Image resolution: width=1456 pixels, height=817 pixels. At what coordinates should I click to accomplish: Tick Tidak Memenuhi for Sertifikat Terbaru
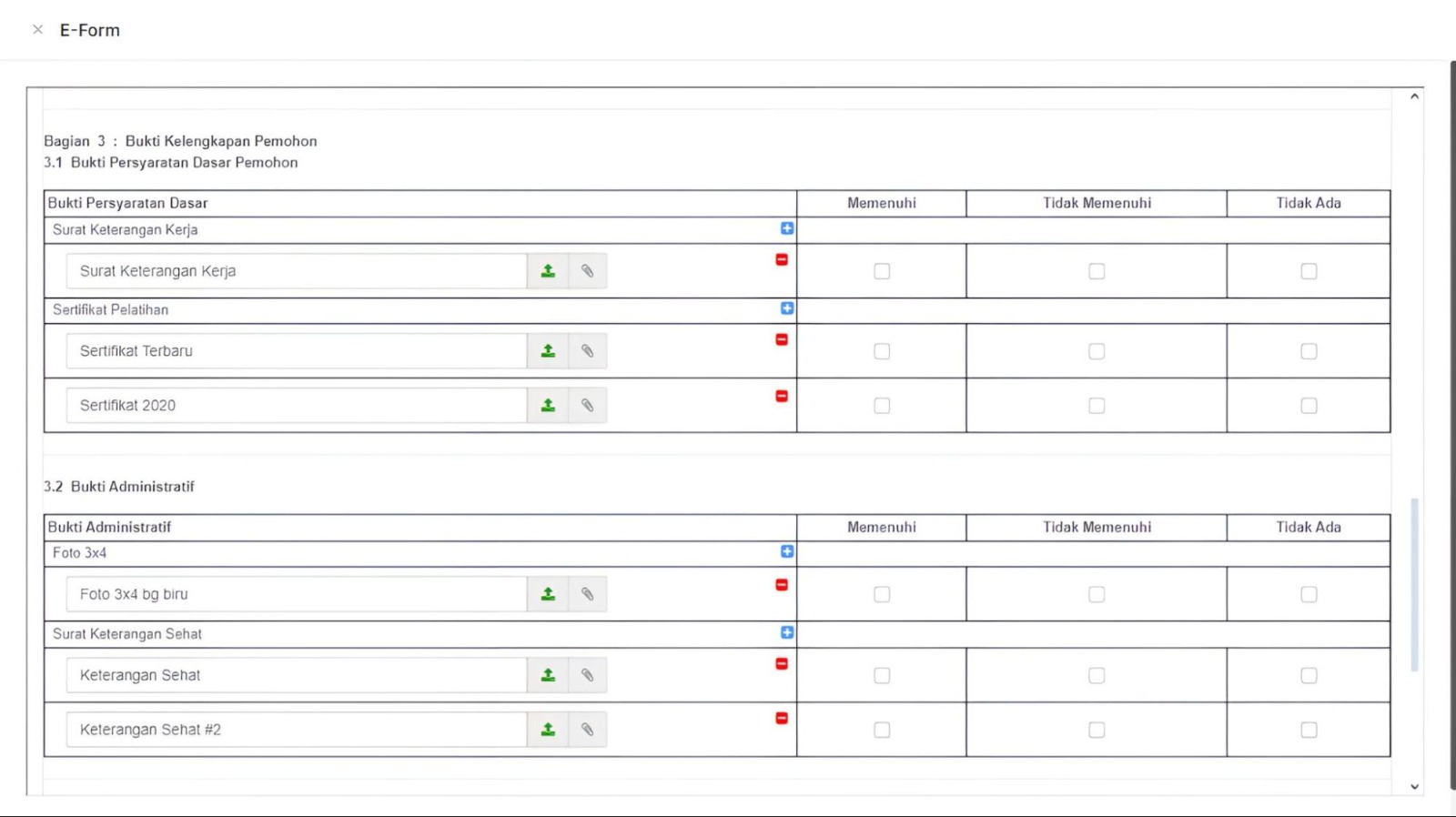pos(1097,351)
